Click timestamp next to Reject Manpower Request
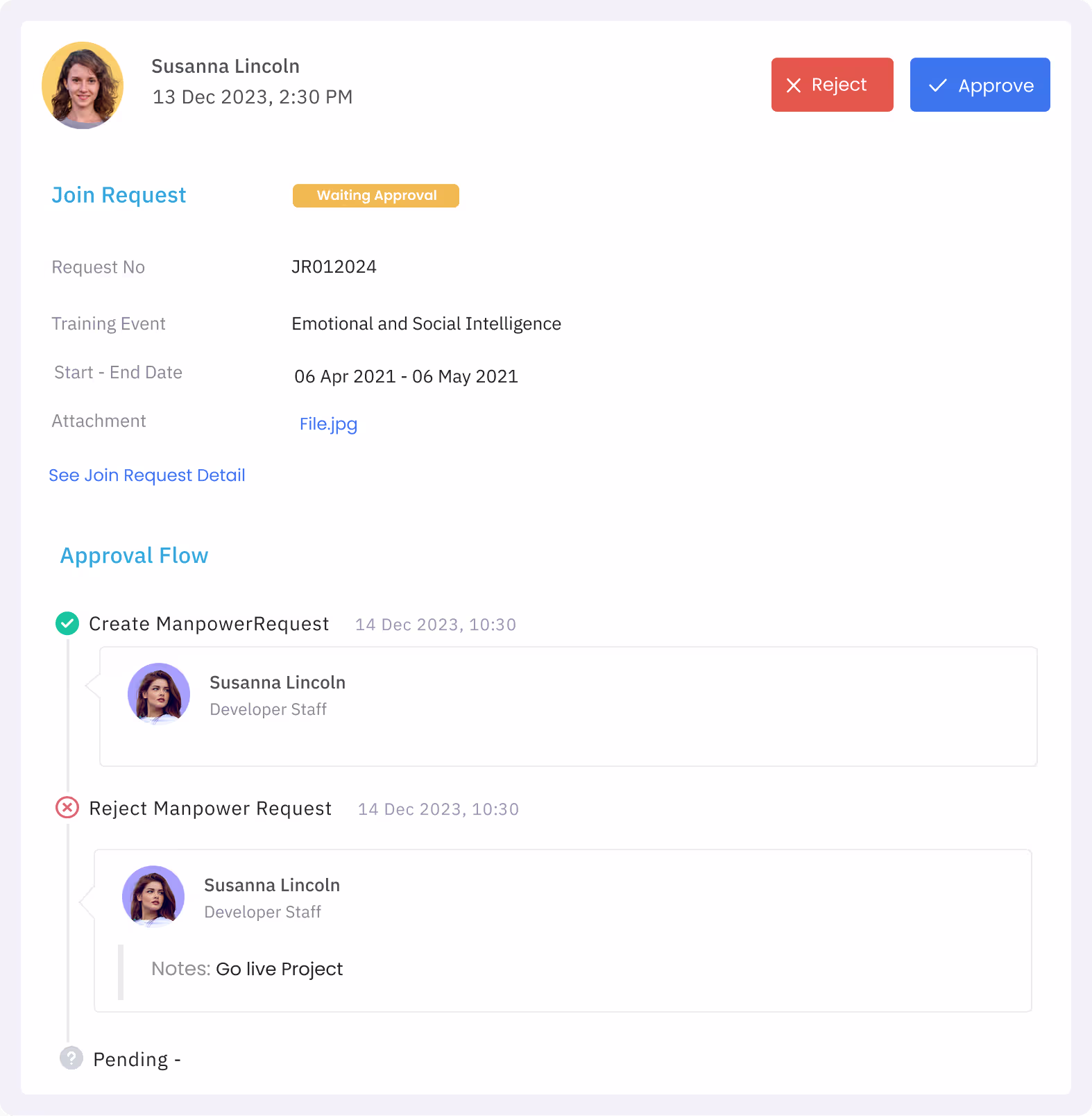Image resolution: width=1092 pixels, height=1116 pixels. click(x=438, y=809)
